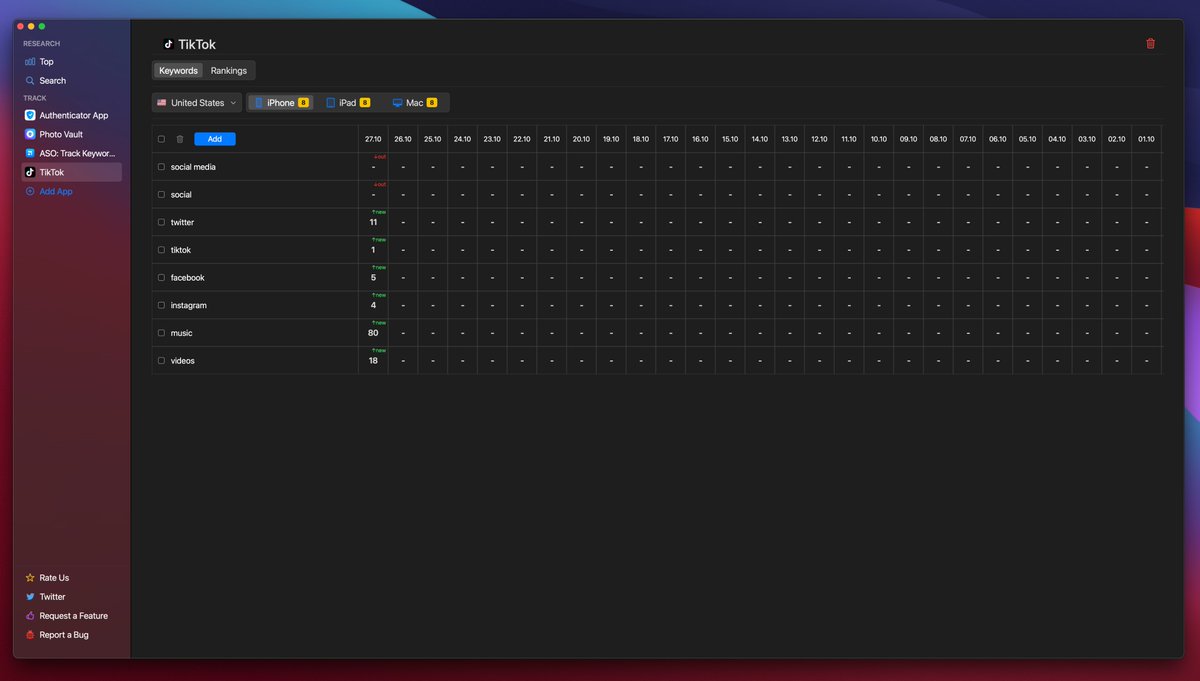Image resolution: width=1200 pixels, height=681 pixels.
Task: Click the 01.10 date column header
Action: click(1146, 139)
